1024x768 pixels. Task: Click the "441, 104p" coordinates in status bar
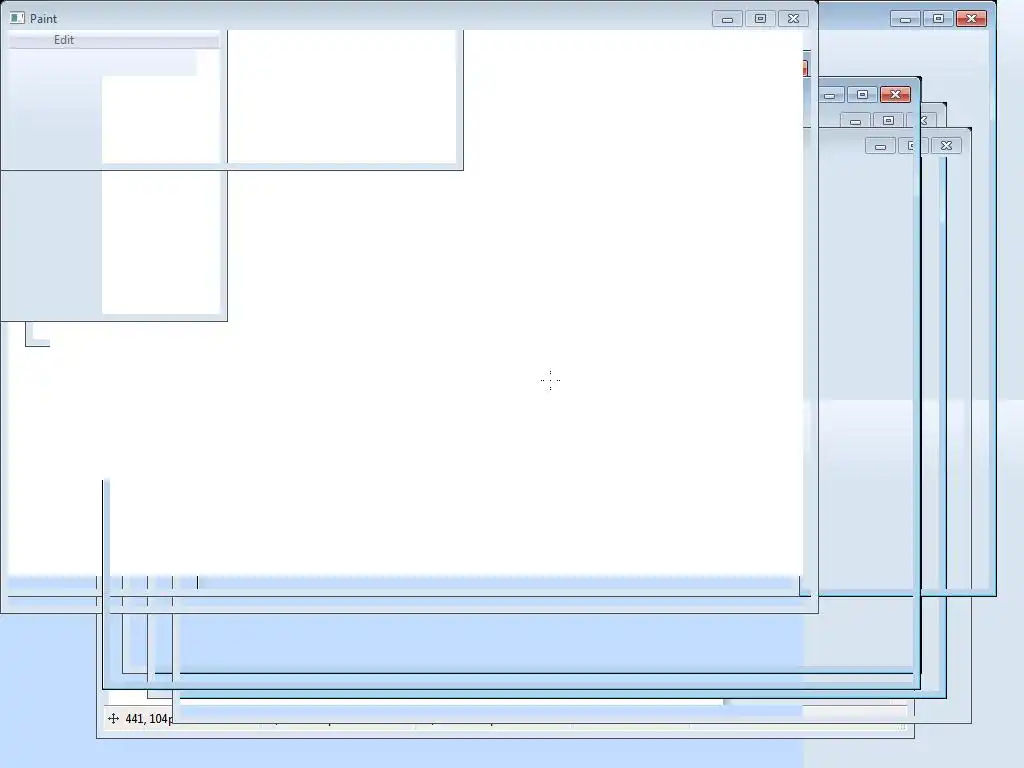(x=149, y=719)
